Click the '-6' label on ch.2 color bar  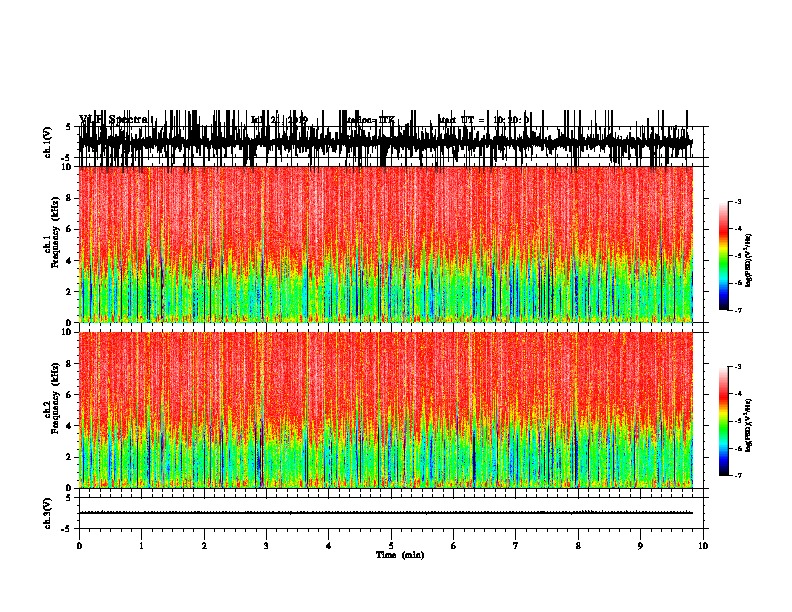coord(737,448)
